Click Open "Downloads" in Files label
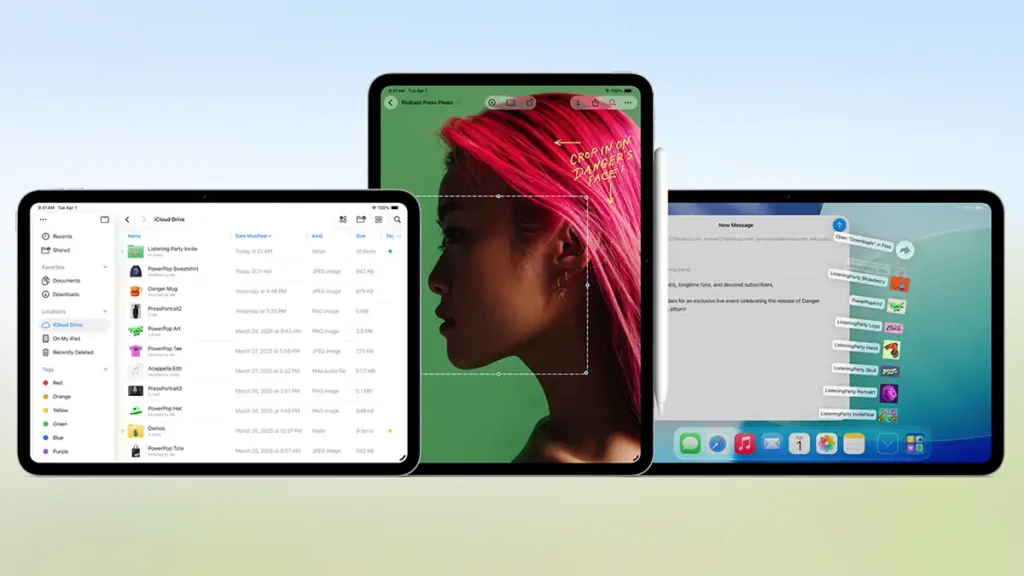Viewport: 1024px width, 576px height. [x=863, y=241]
